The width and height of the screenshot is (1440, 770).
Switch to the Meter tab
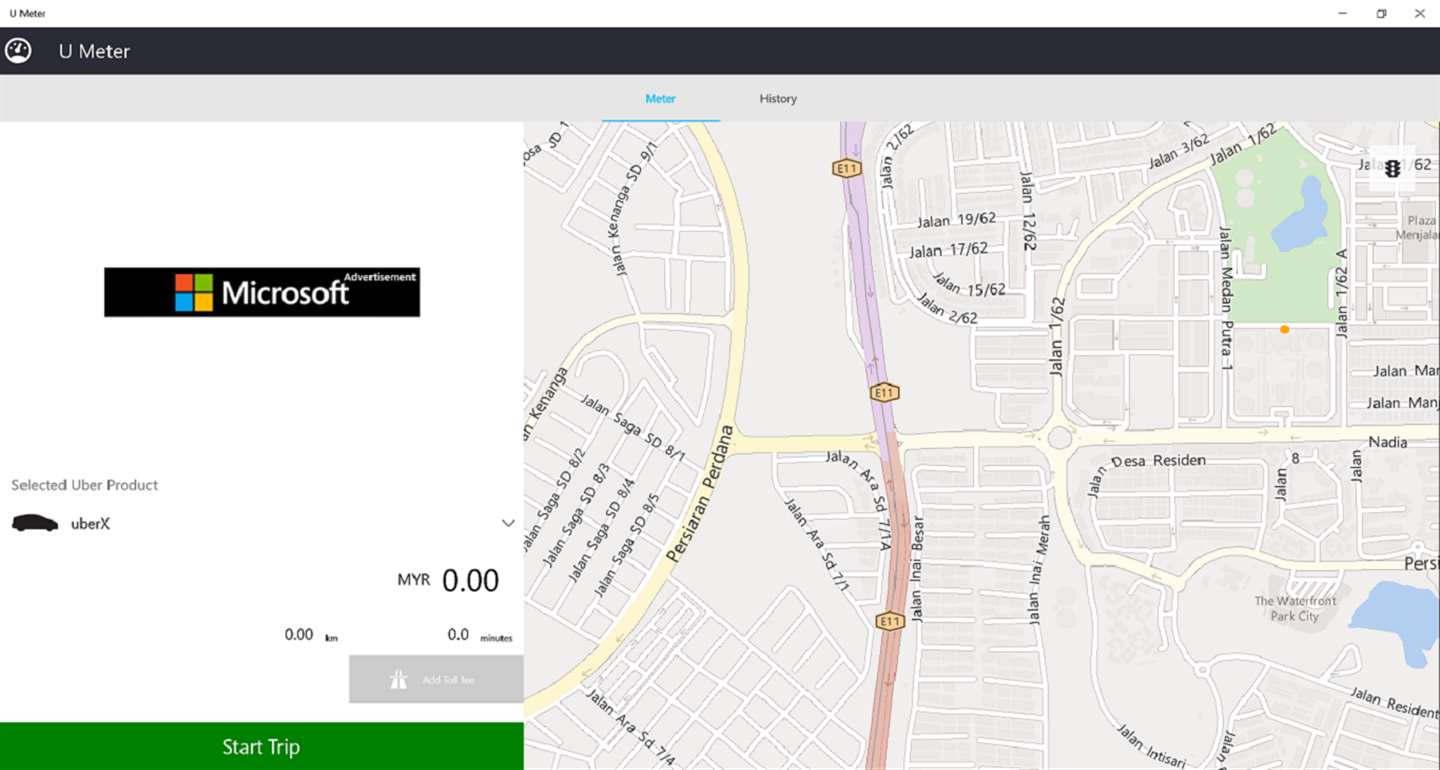click(x=660, y=98)
